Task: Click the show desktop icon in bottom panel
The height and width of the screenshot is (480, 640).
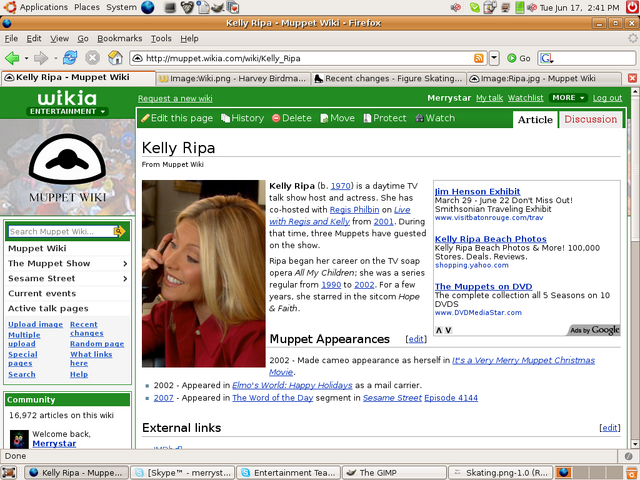Action: click(9, 473)
